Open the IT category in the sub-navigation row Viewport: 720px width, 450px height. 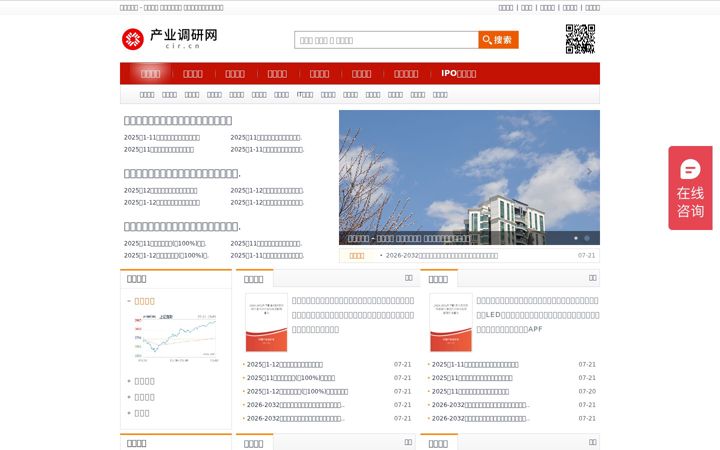click(x=305, y=95)
